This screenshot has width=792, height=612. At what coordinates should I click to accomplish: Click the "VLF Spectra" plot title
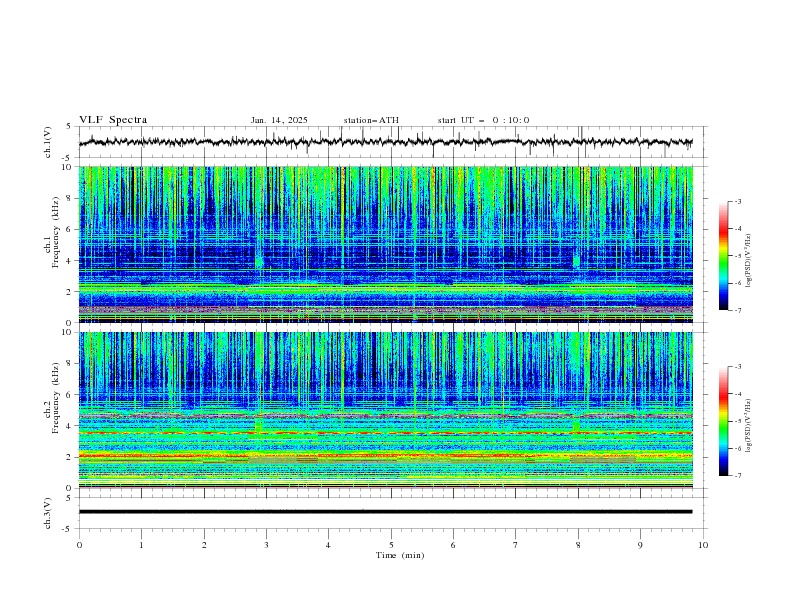coord(113,120)
